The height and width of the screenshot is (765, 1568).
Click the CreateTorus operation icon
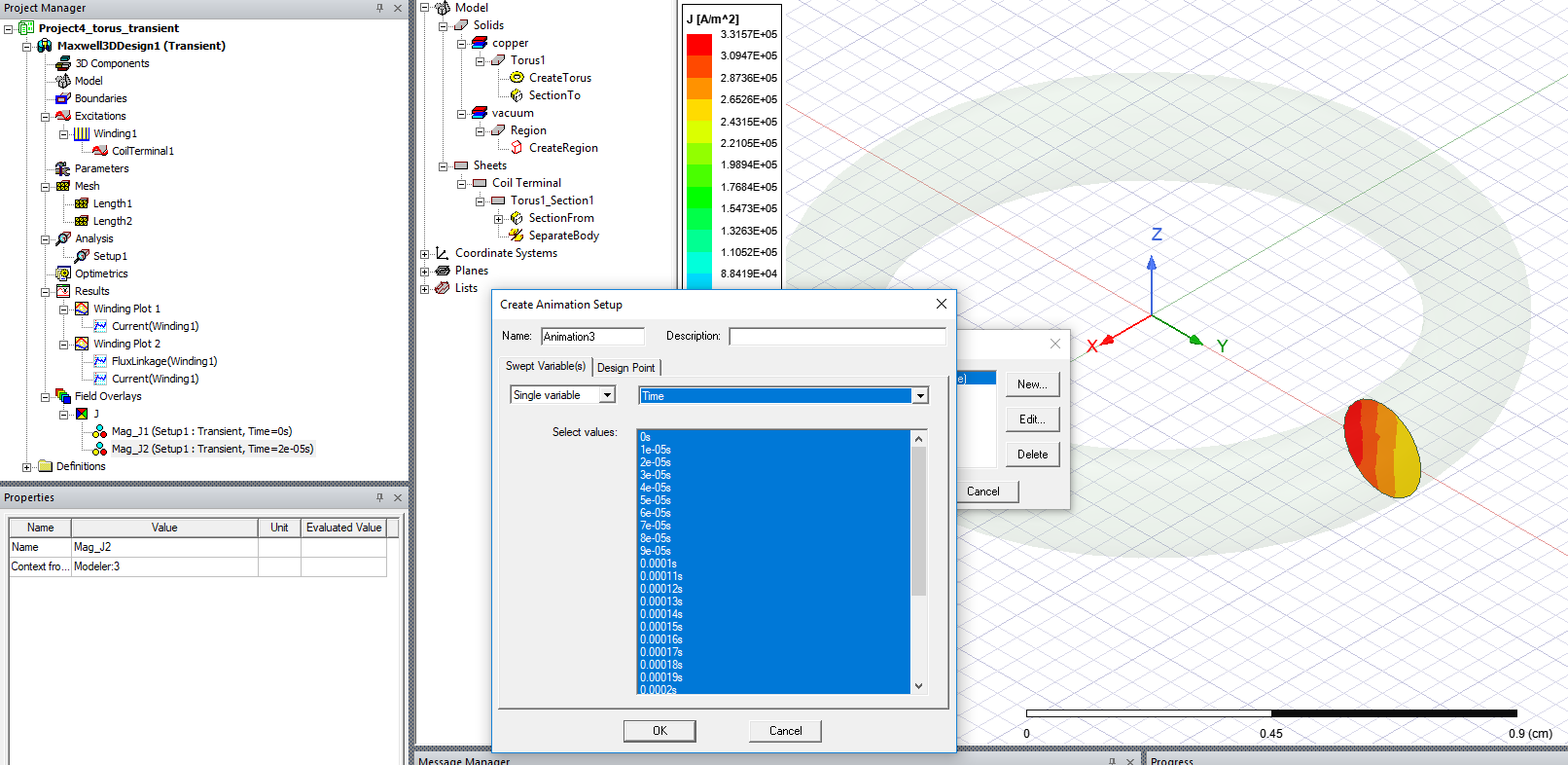(x=517, y=78)
